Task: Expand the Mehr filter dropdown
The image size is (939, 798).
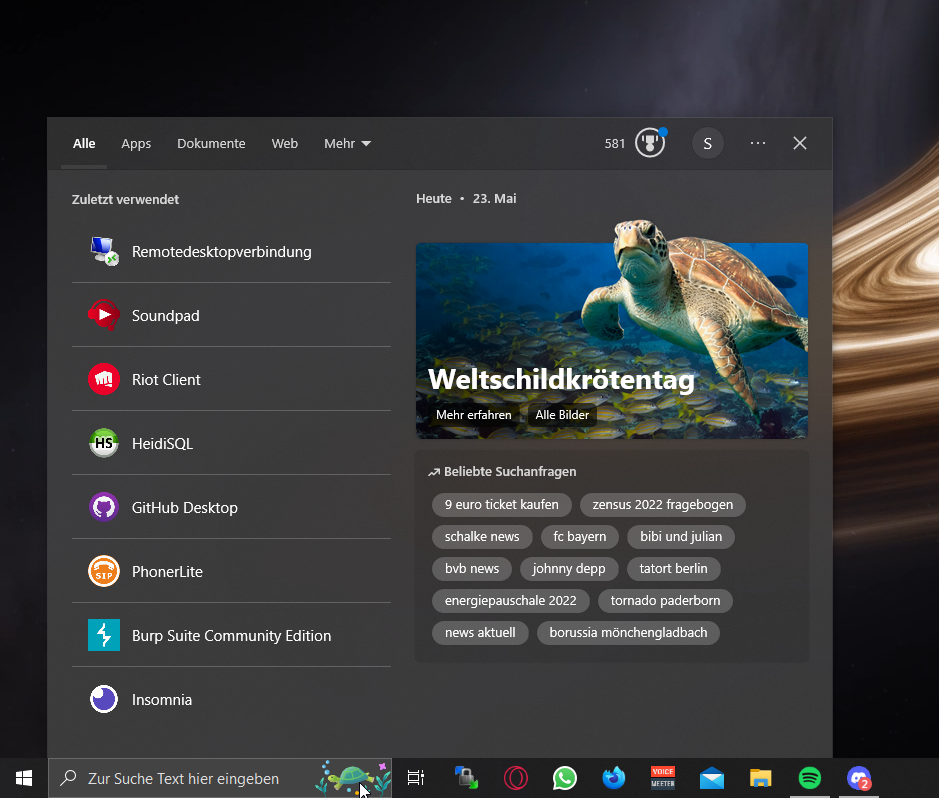Action: click(347, 144)
